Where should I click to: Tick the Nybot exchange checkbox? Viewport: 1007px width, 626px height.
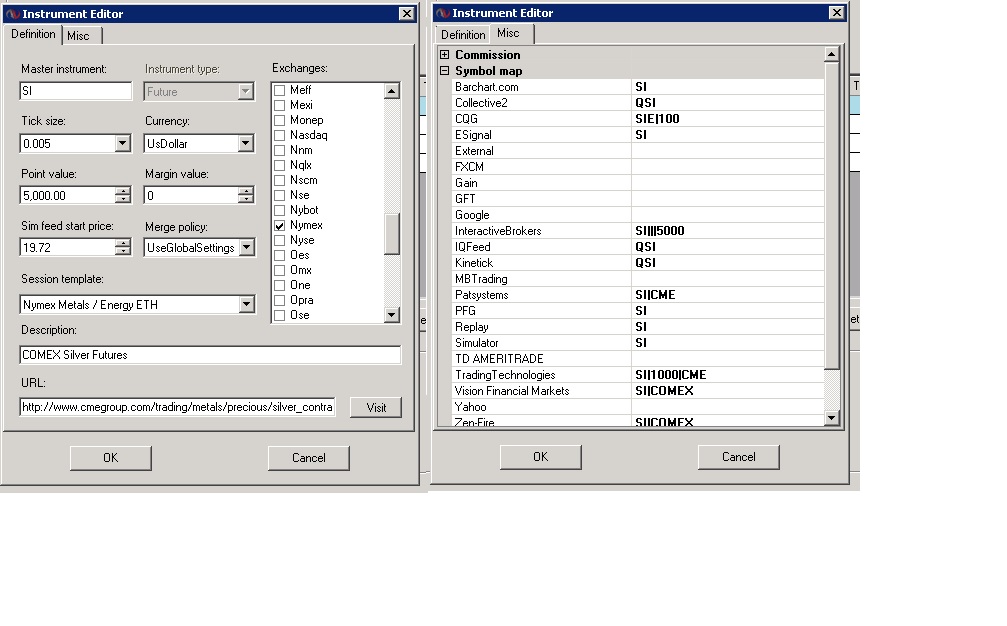[279, 210]
